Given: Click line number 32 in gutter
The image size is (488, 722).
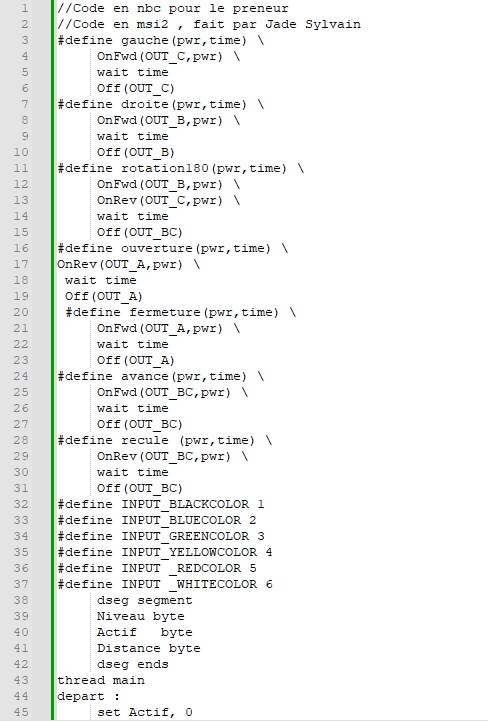Looking at the screenshot, I should point(20,504).
